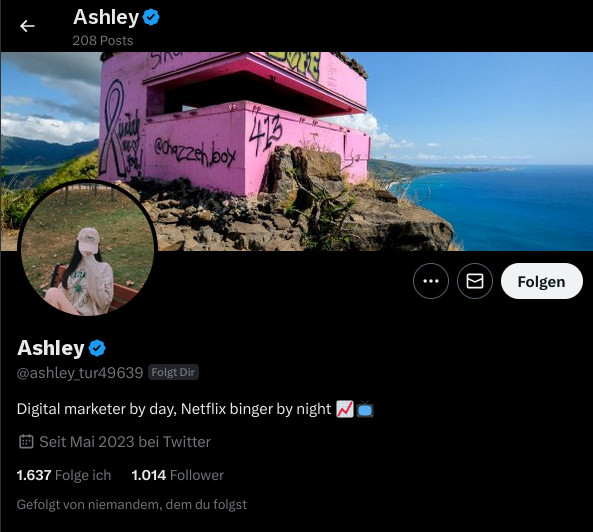Click the @ashley_tur49639 handle
Image resolution: width=593 pixels, height=532 pixels.
pos(80,373)
